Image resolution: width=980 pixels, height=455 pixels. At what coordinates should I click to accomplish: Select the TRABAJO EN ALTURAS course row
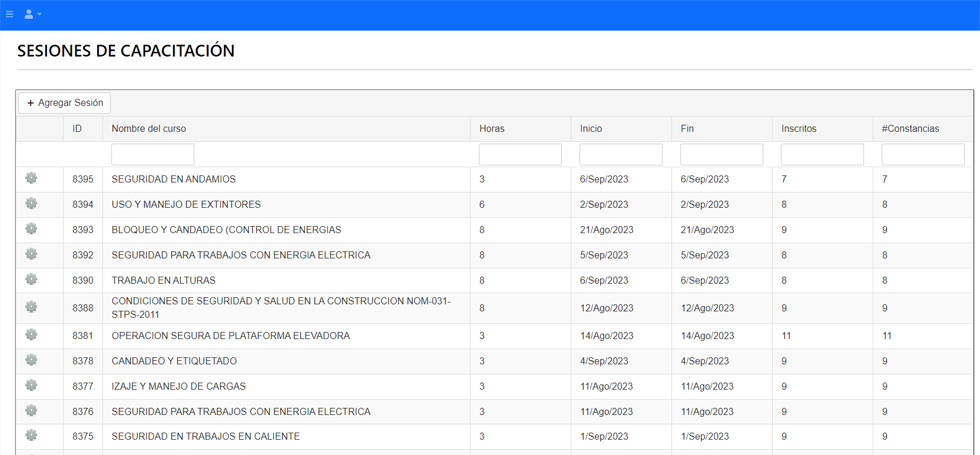coord(163,281)
